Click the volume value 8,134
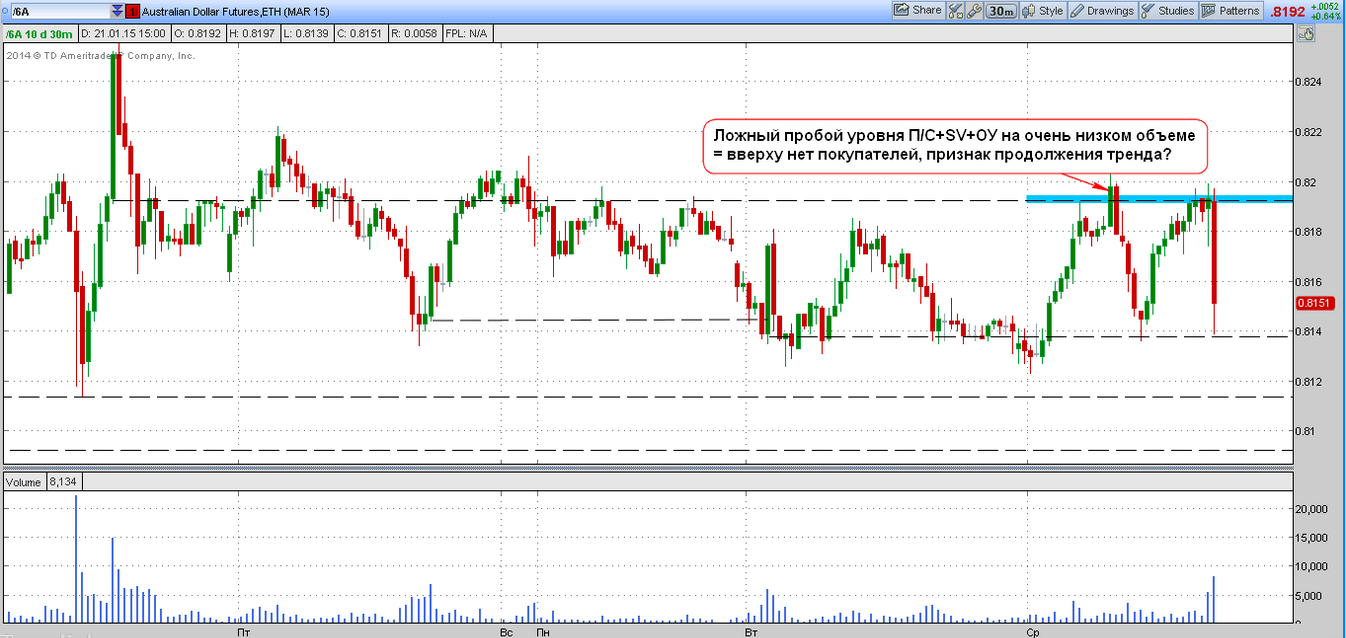1346x638 pixels. [x=62, y=482]
